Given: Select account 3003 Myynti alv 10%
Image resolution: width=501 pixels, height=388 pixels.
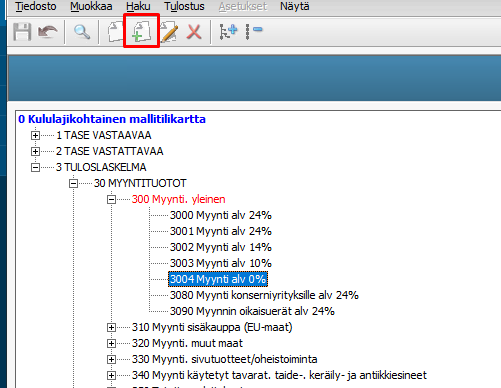Looking at the screenshot, I should tap(221, 263).
